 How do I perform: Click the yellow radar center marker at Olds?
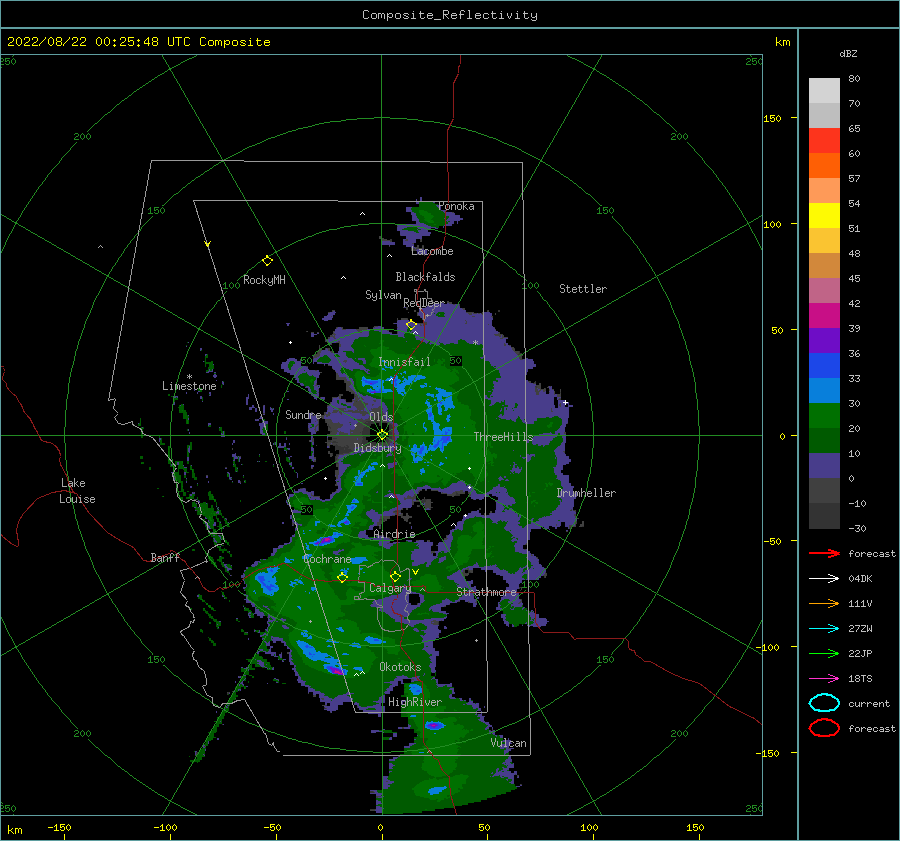point(382,435)
